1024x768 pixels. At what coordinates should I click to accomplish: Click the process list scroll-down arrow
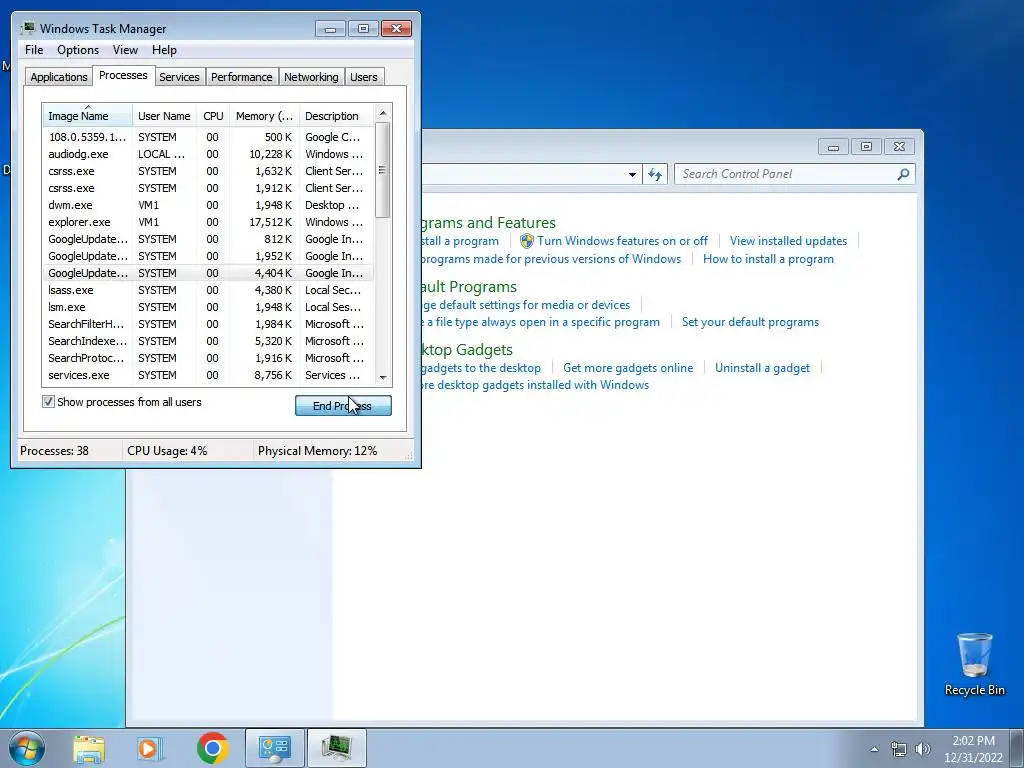coord(383,377)
